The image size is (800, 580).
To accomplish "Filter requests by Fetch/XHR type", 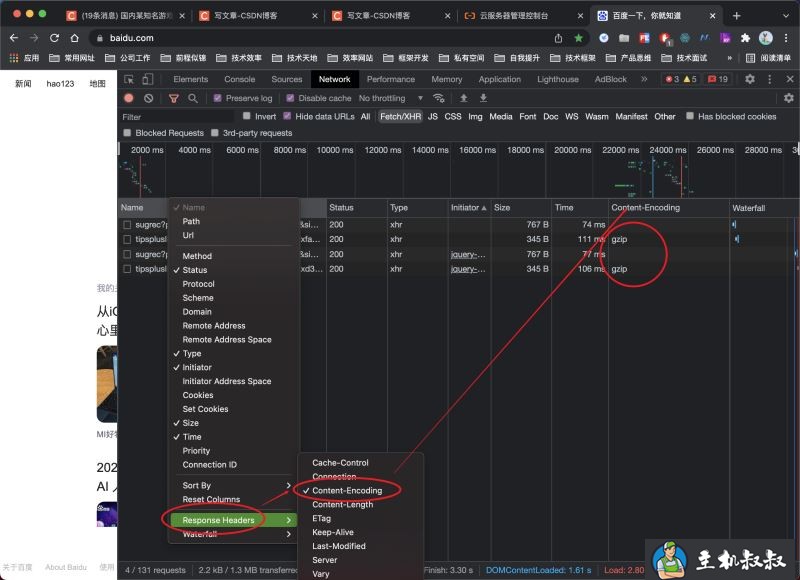I will (401, 116).
